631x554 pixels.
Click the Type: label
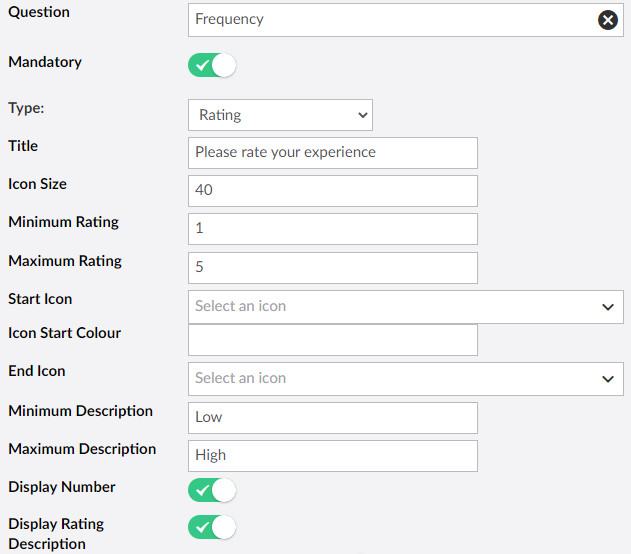[x=26, y=108]
